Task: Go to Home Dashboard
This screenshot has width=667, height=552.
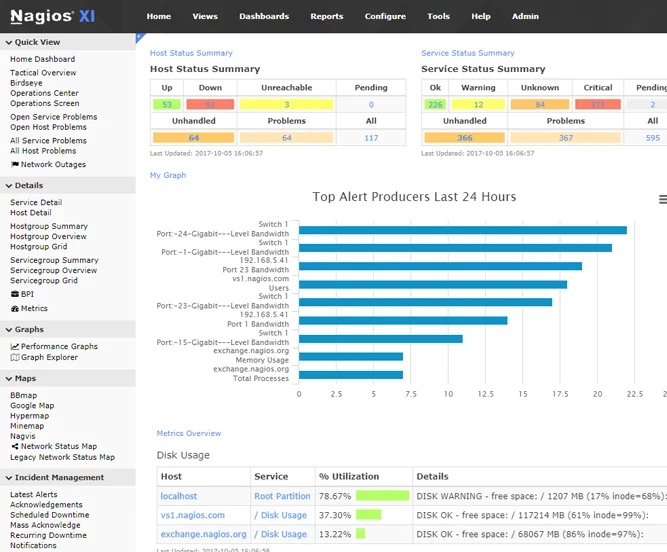Action: [43, 59]
